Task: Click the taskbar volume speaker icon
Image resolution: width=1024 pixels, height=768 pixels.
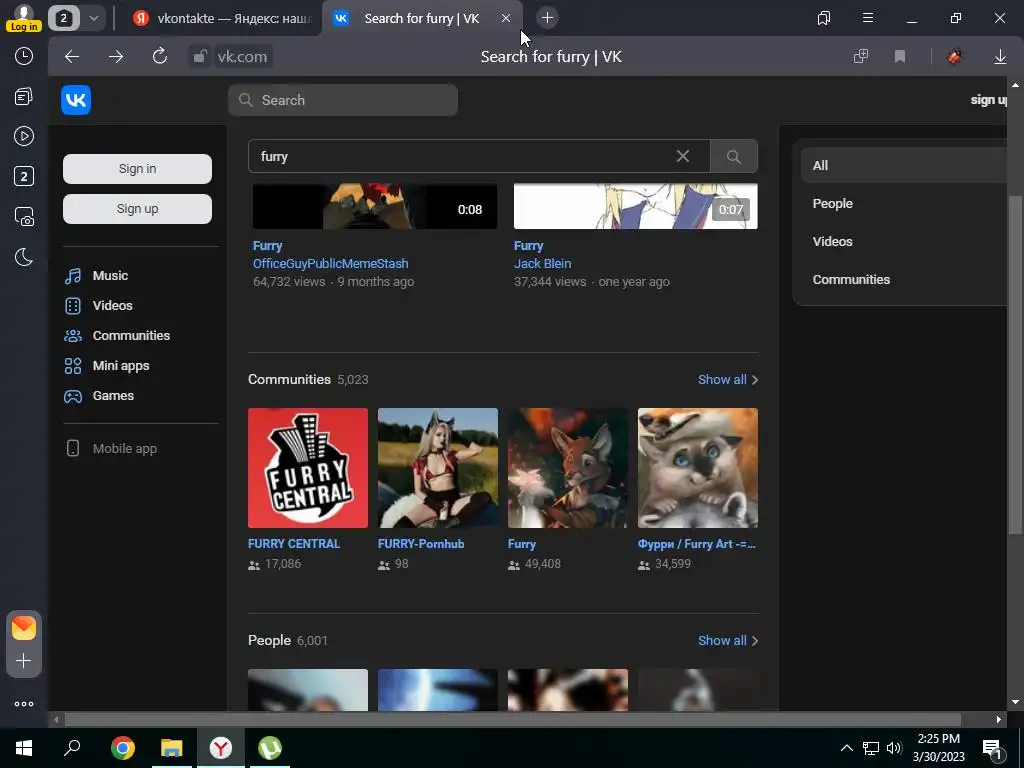Action: [894, 748]
